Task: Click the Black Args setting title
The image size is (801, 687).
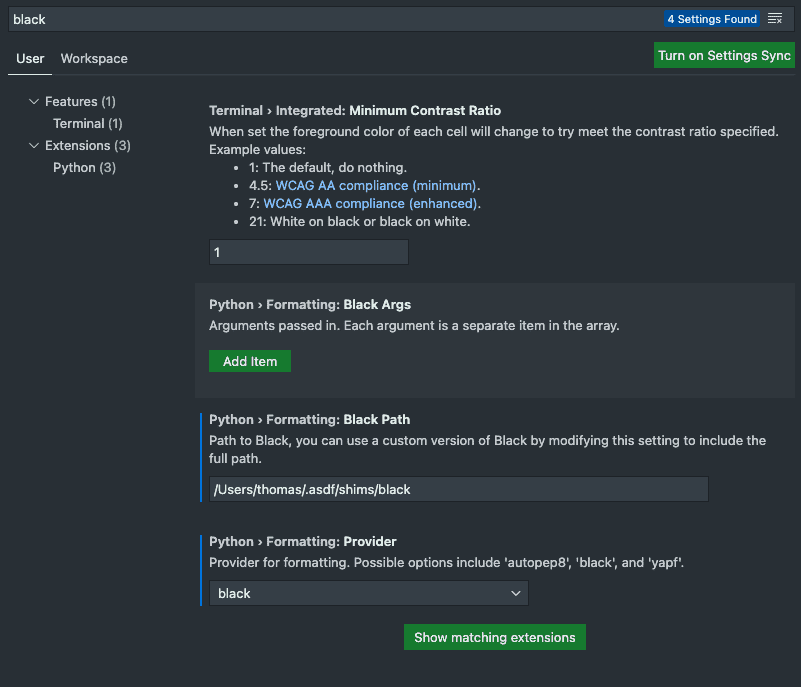Action: pyautogui.click(x=310, y=305)
